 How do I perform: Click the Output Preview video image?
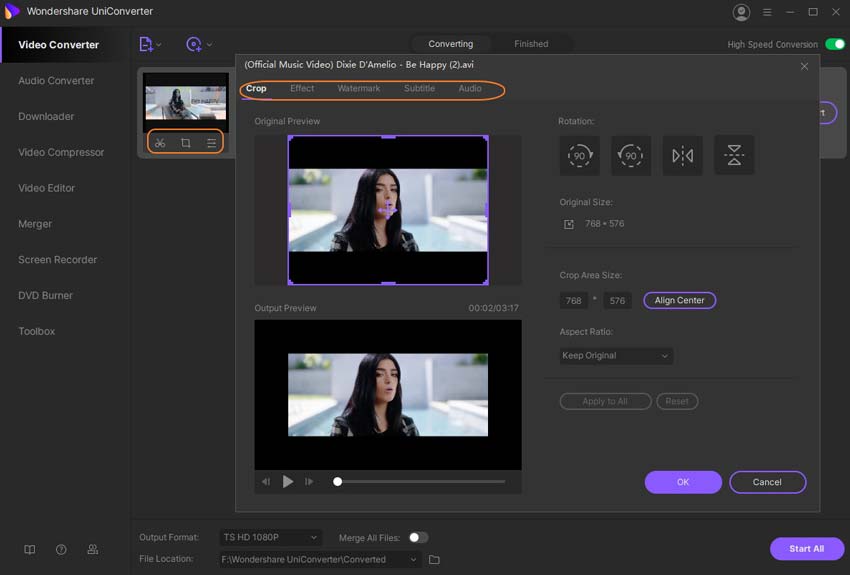click(388, 395)
